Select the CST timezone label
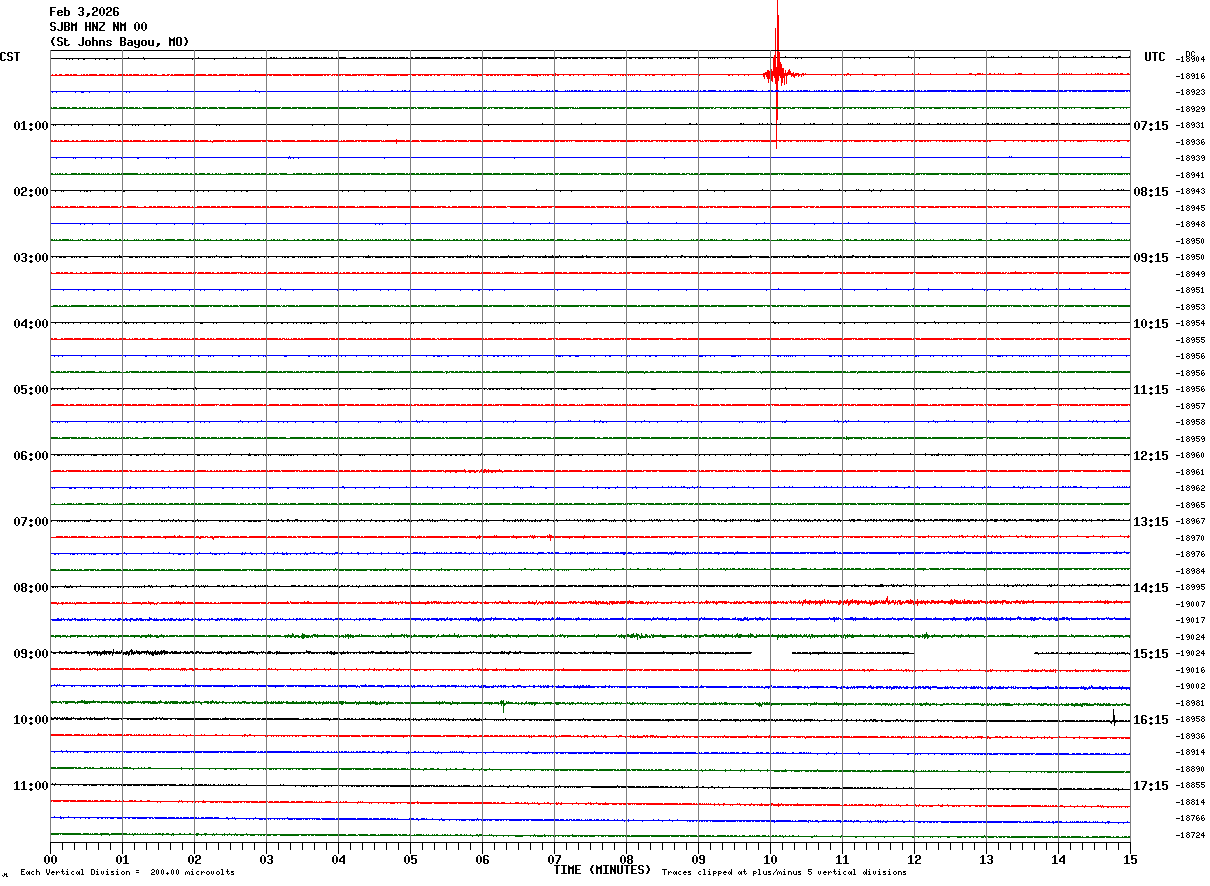The image size is (1210, 886). (10, 57)
